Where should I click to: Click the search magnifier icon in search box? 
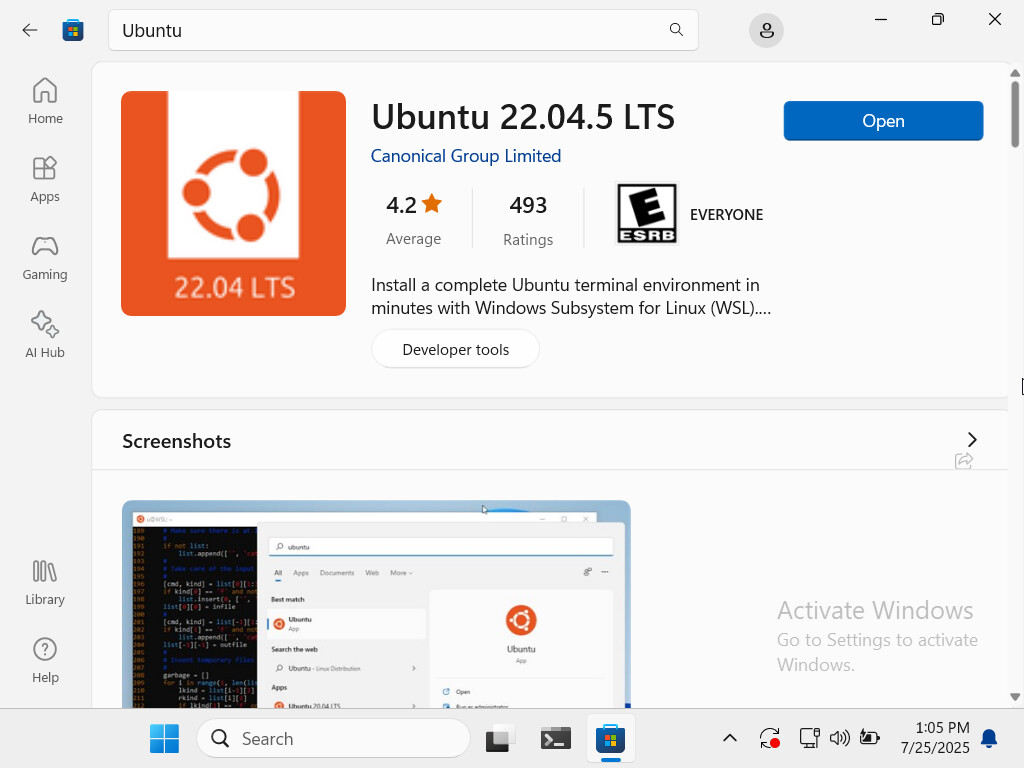(x=676, y=29)
